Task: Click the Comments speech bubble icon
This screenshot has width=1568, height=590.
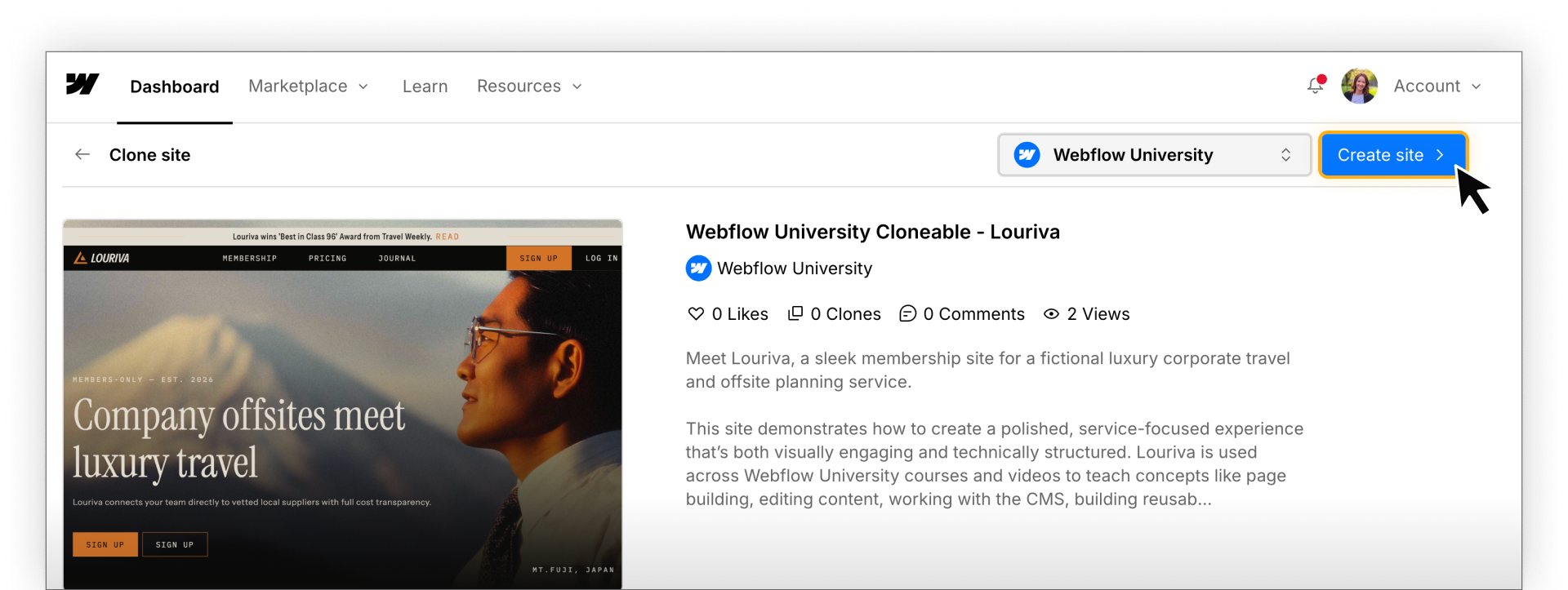Action: [x=907, y=313]
